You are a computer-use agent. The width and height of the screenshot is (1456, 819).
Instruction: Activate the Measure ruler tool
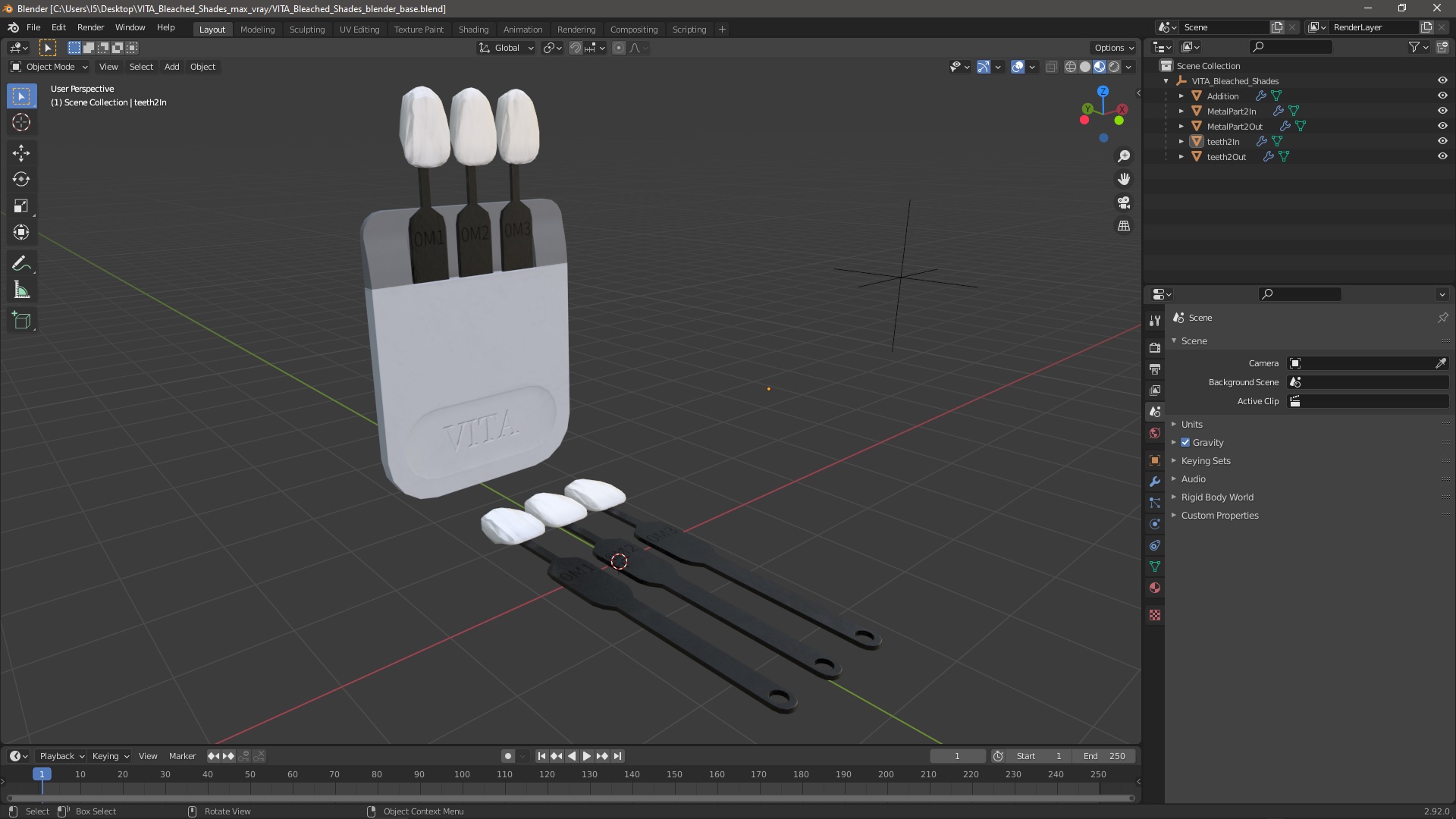click(21, 290)
